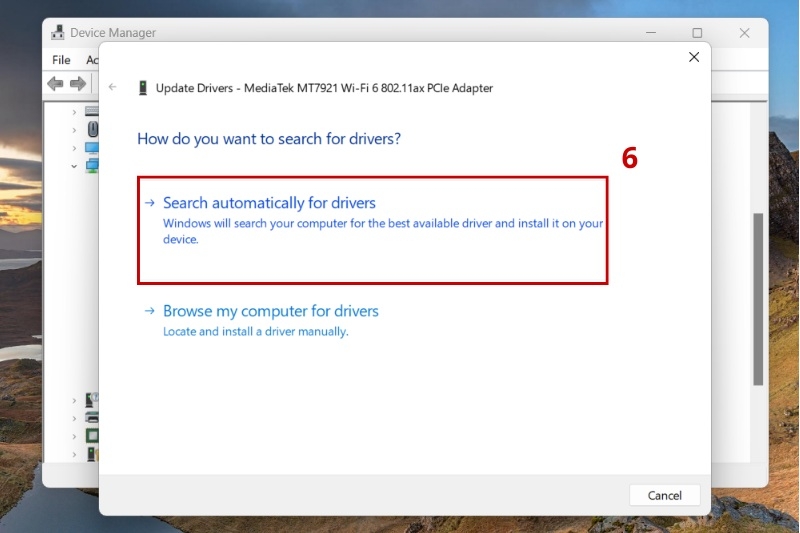Viewport: 800px width, 533px height.
Task: Select the printer category icon in tree
Action: tap(92, 418)
